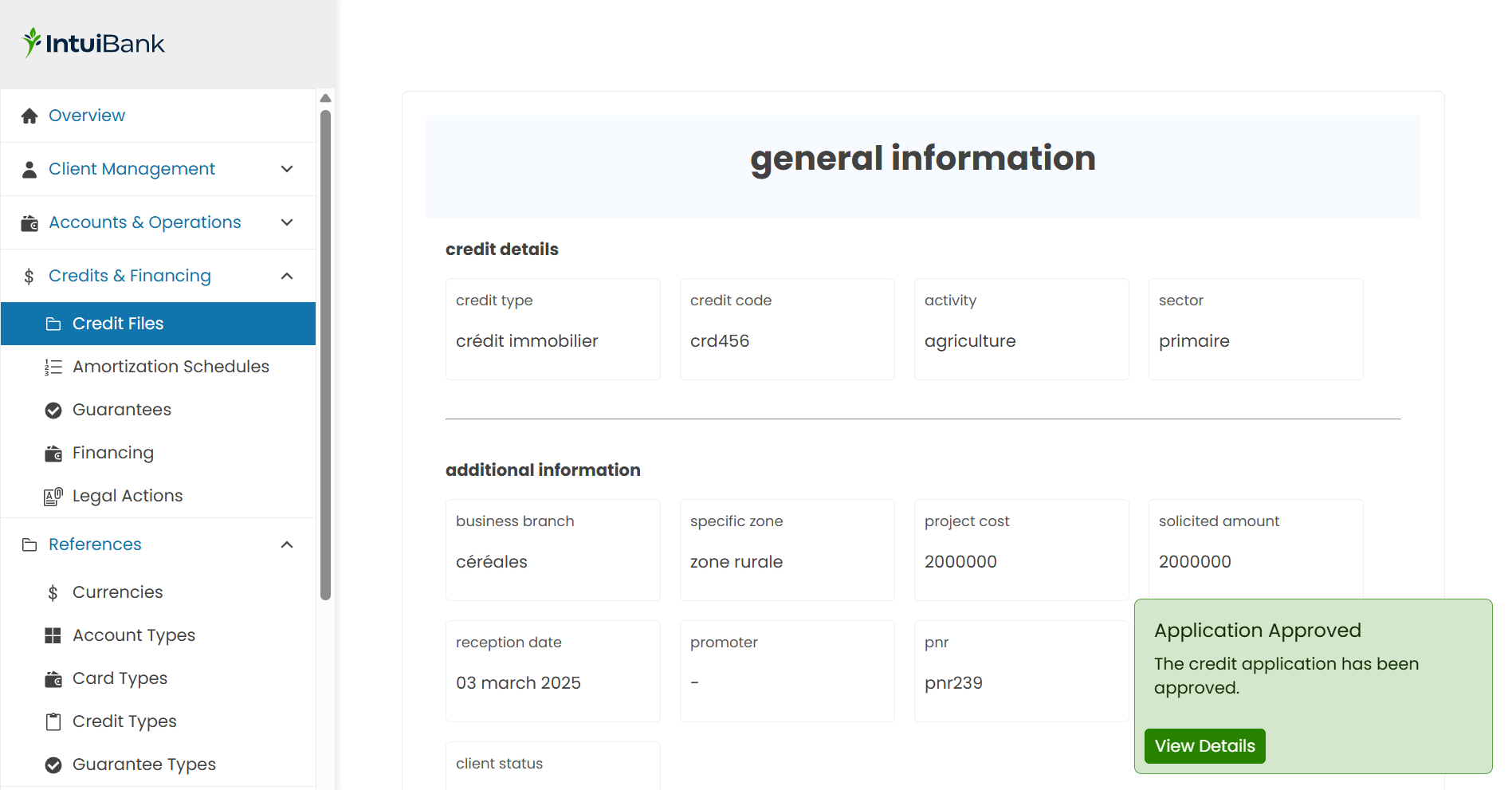
Task: Go to Guarantees page
Action: point(159,410)
